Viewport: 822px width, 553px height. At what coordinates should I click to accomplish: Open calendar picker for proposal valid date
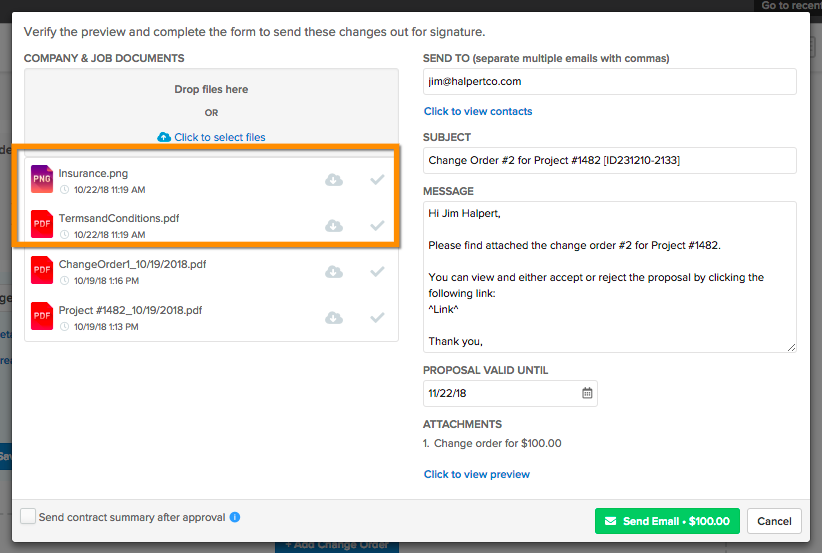588,393
